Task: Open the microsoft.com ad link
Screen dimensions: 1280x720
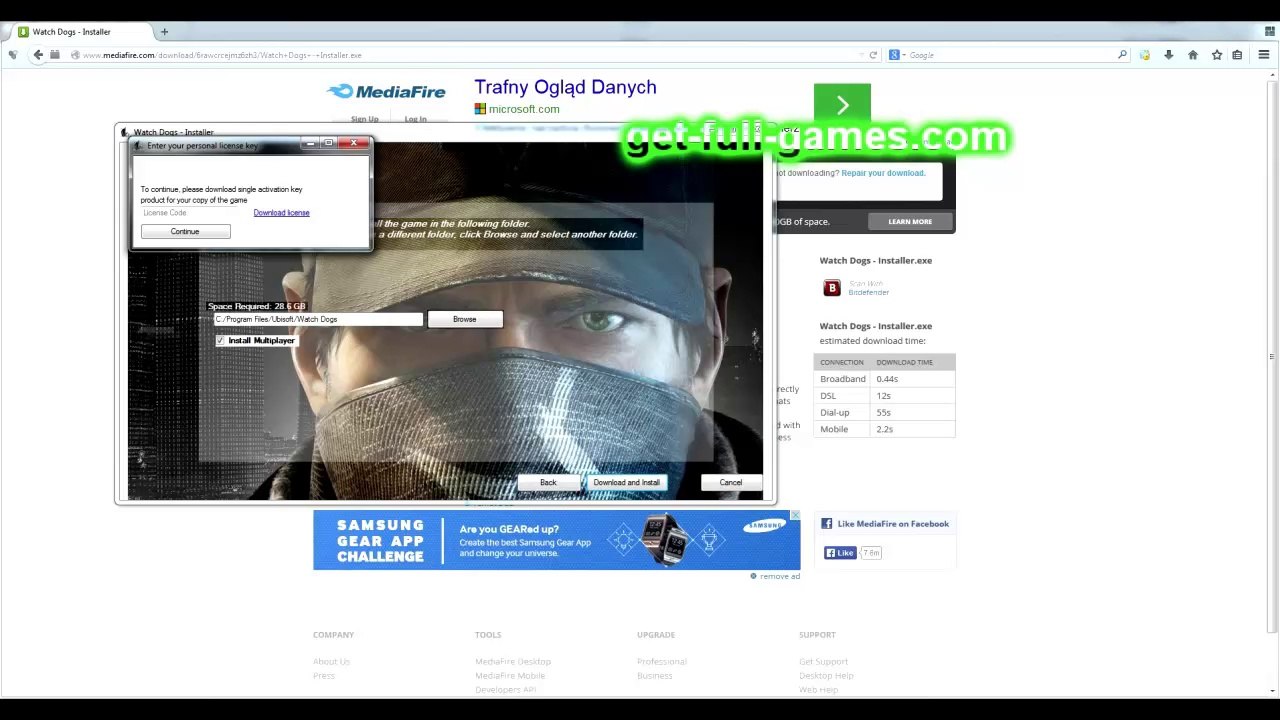Action: (524, 109)
